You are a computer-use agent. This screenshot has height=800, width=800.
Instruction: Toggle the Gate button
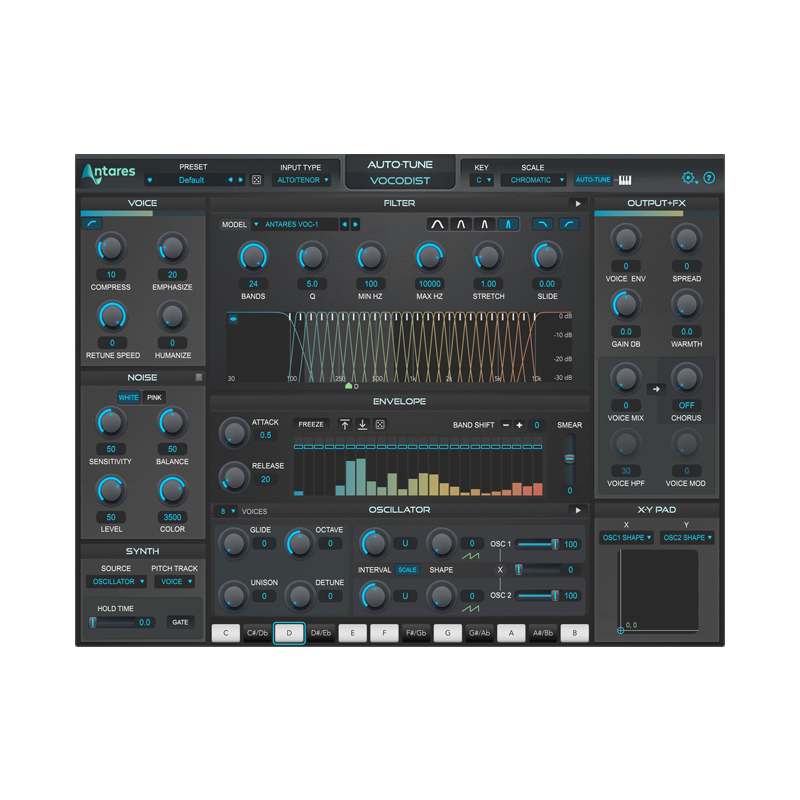[x=180, y=622]
